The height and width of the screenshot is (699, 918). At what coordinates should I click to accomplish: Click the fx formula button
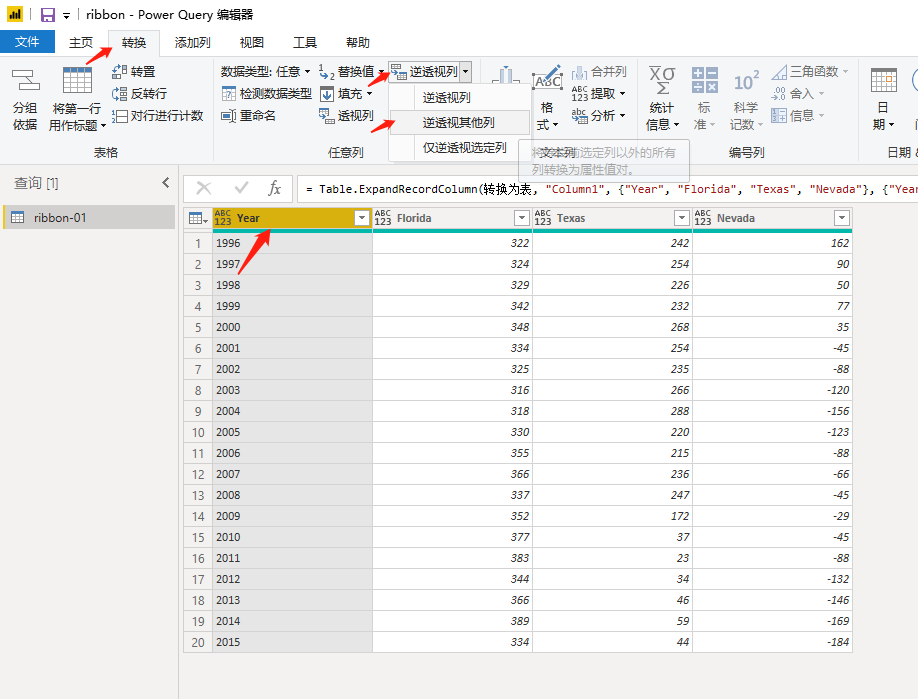tap(274, 188)
